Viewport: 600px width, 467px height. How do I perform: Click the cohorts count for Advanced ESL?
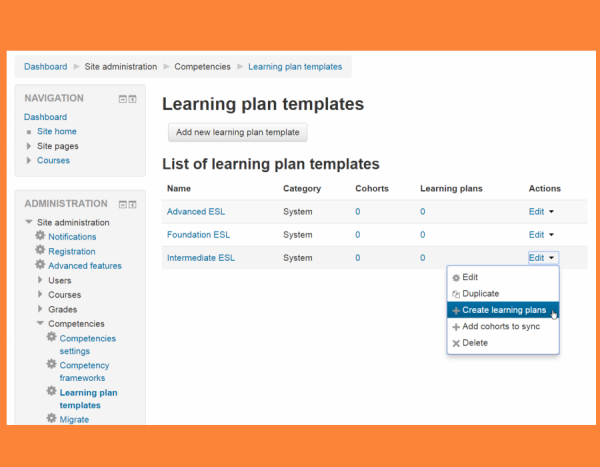click(x=358, y=212)
